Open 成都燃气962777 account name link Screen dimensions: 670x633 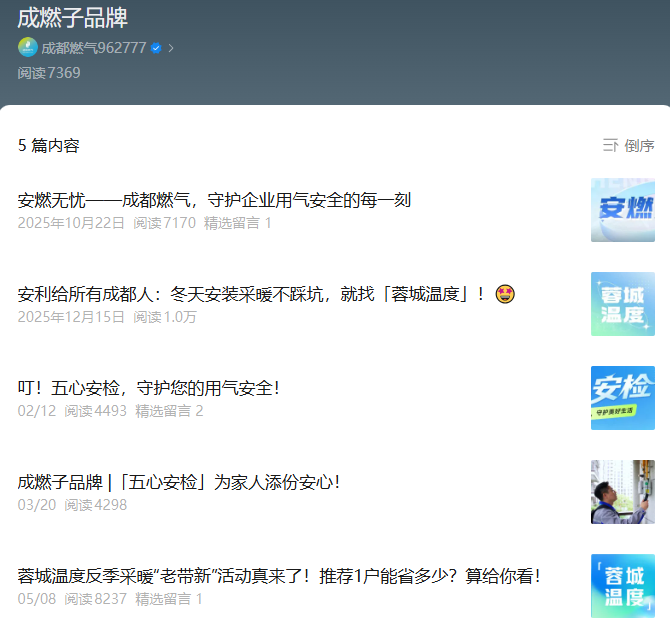[x=94, y=48]
